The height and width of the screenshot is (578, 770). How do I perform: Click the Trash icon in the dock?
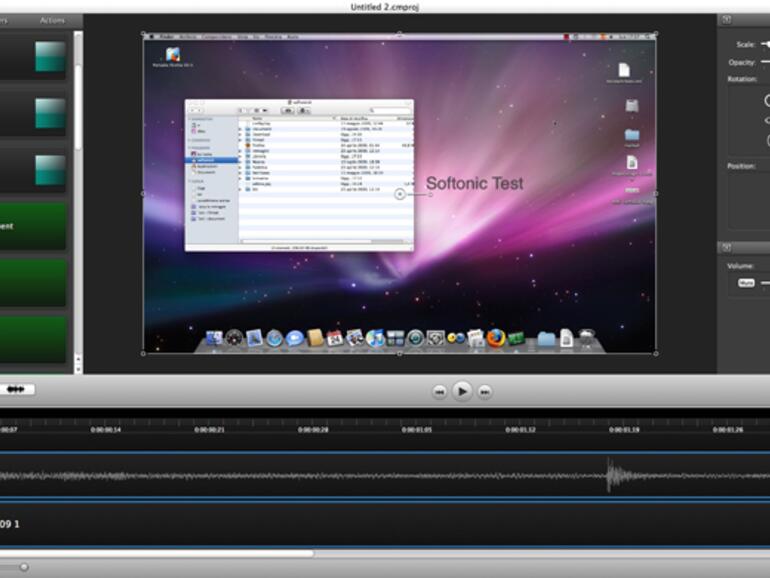(x=588, y=339)
